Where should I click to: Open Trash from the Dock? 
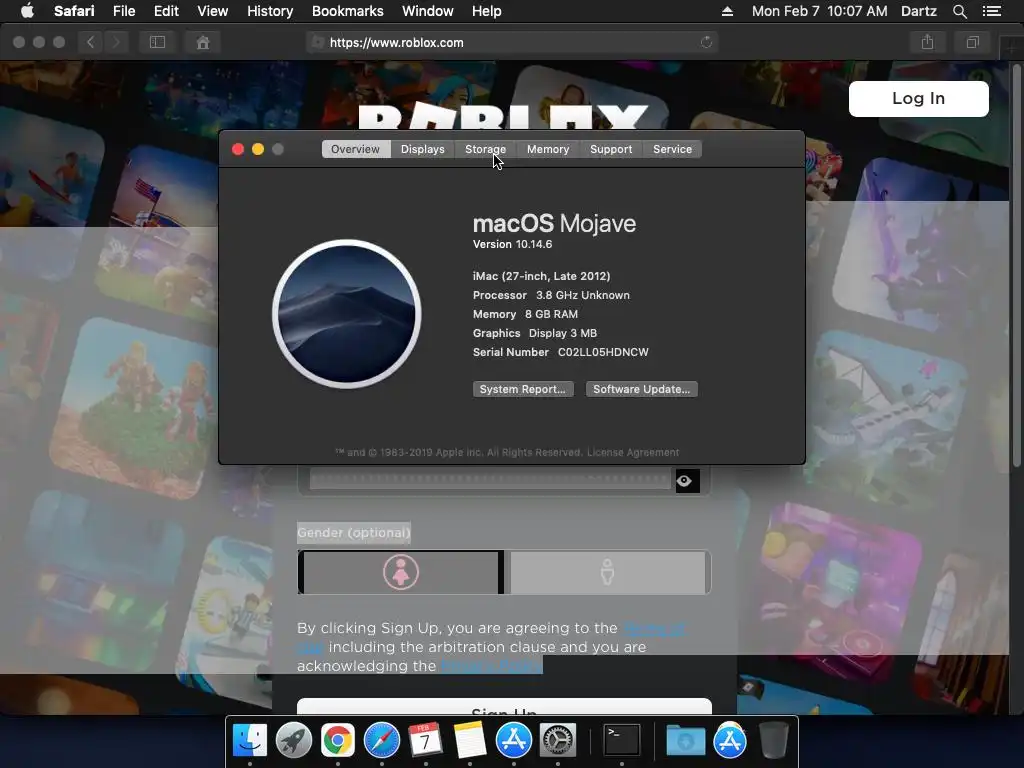pos(774,740)
